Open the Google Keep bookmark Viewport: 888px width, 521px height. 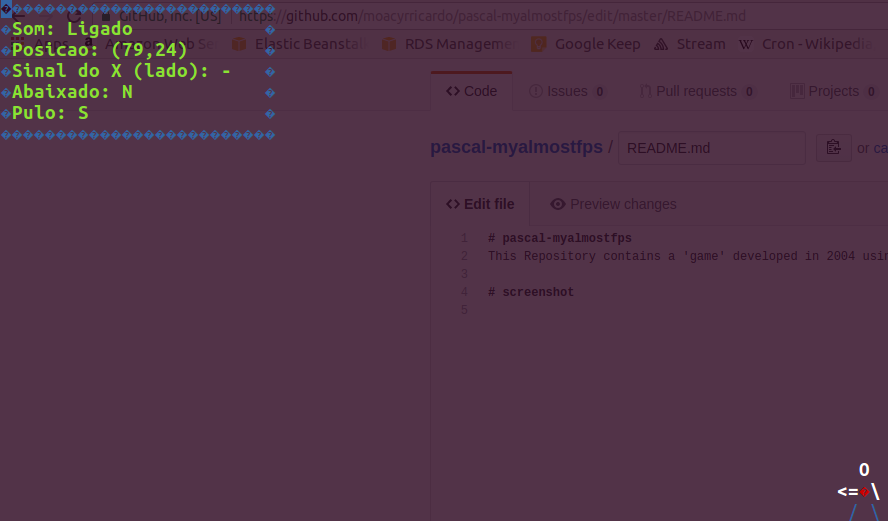pos(586,44)
